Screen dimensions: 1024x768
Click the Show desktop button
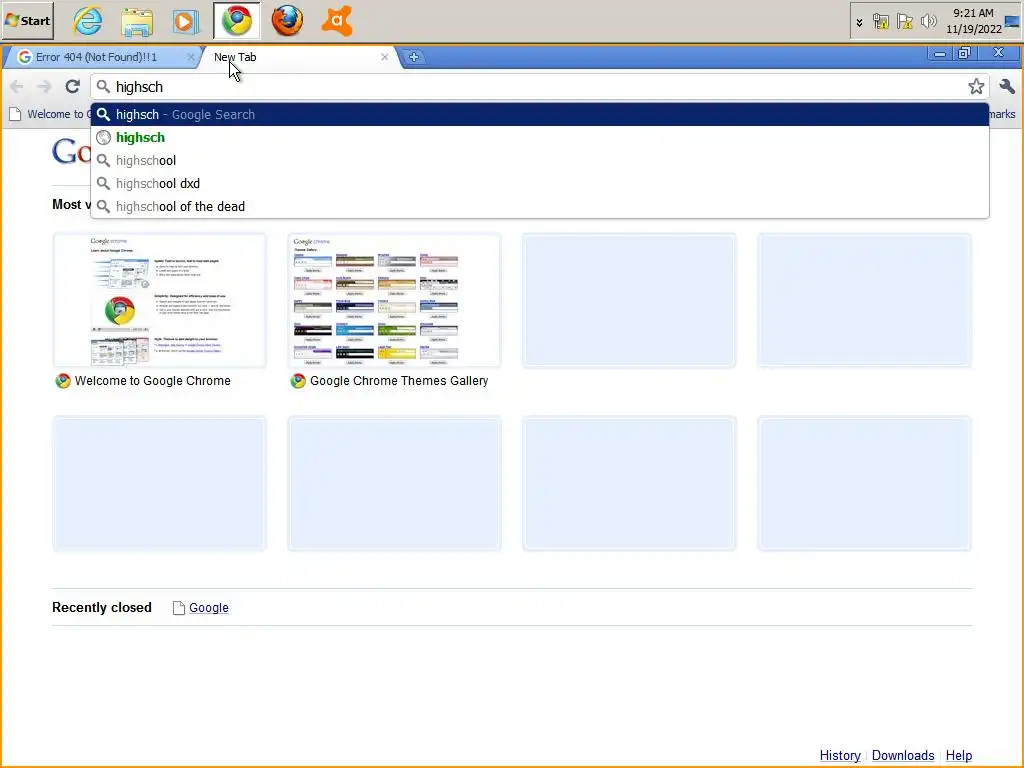coord(1013,21)
